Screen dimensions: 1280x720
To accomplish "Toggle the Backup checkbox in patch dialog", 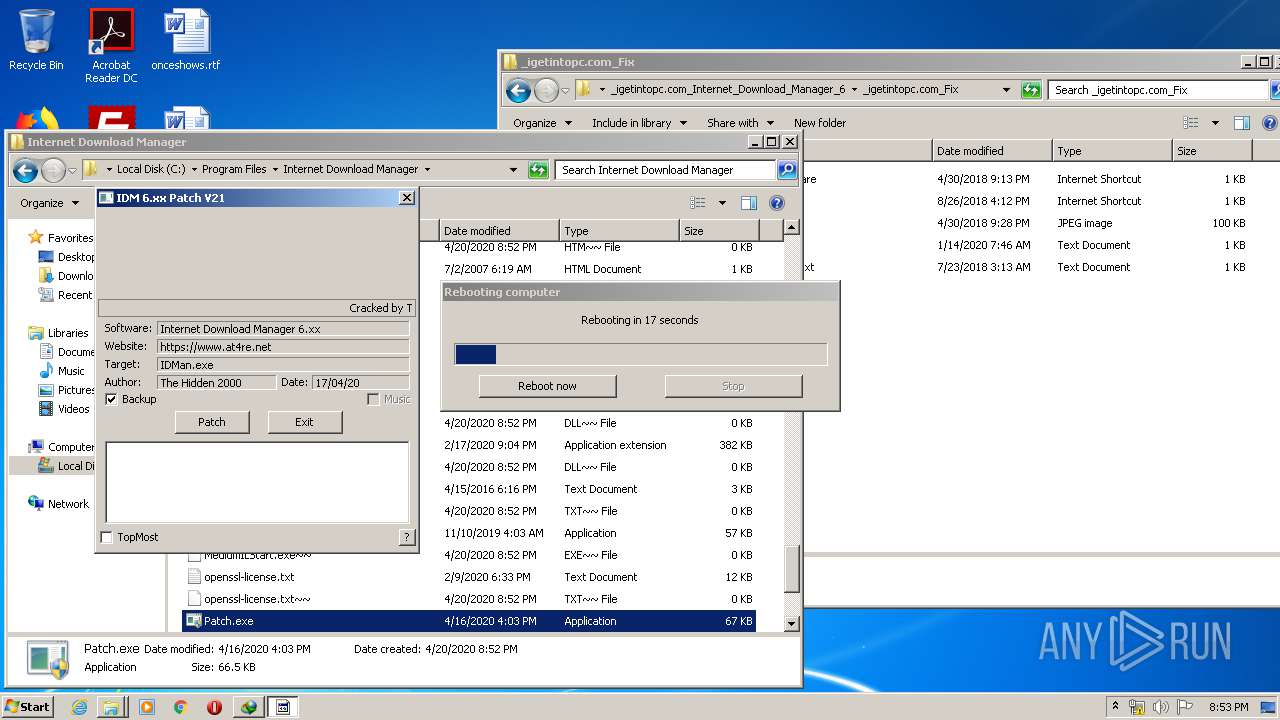I will tap(111, 399).
